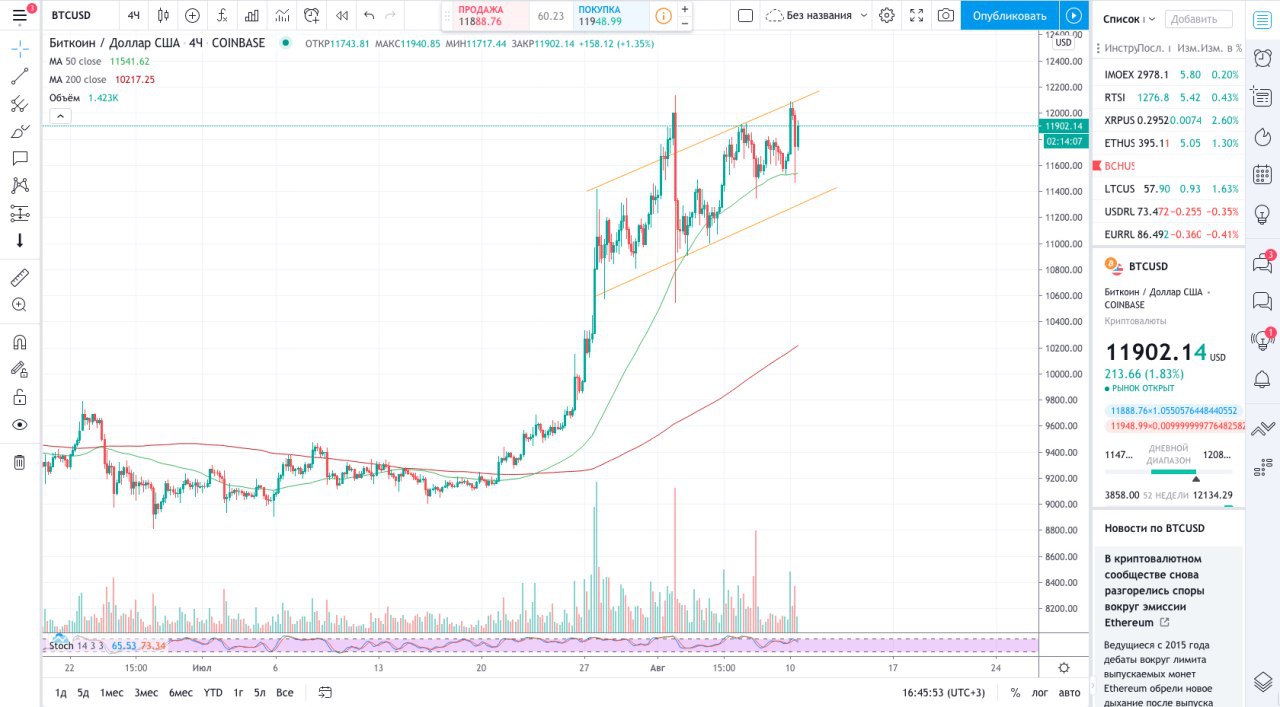Click the Добавить symbol input field
Screen dimensions: 1280x707
[x=1198, y=18]
